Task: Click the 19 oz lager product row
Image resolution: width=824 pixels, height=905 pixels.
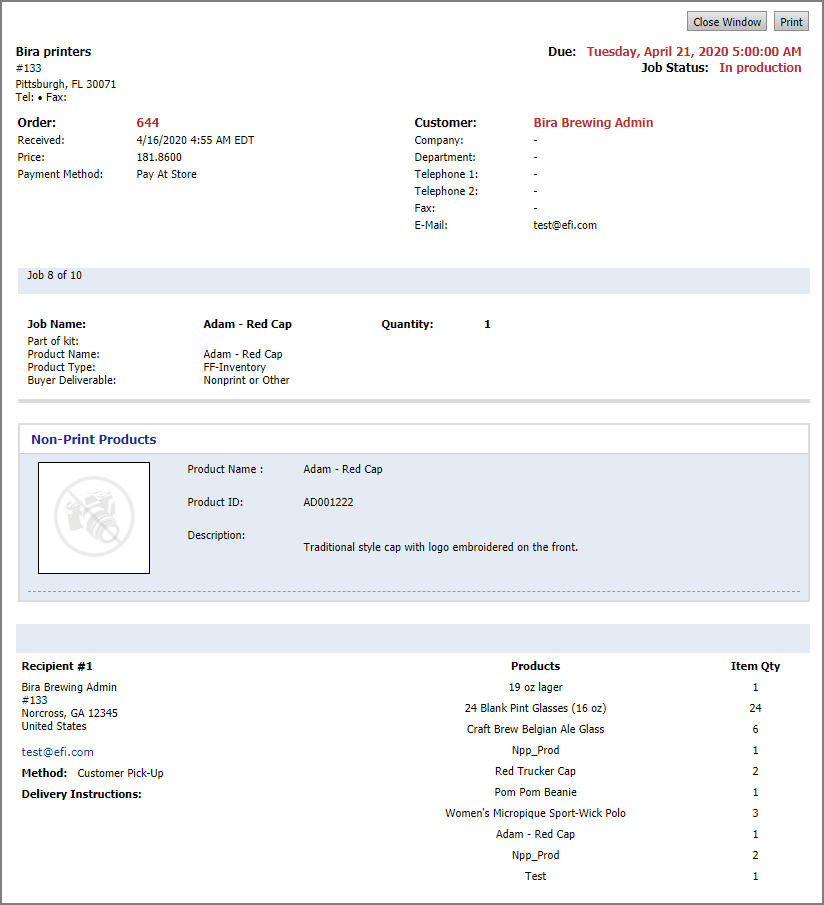Action: (x=535, y=687)
